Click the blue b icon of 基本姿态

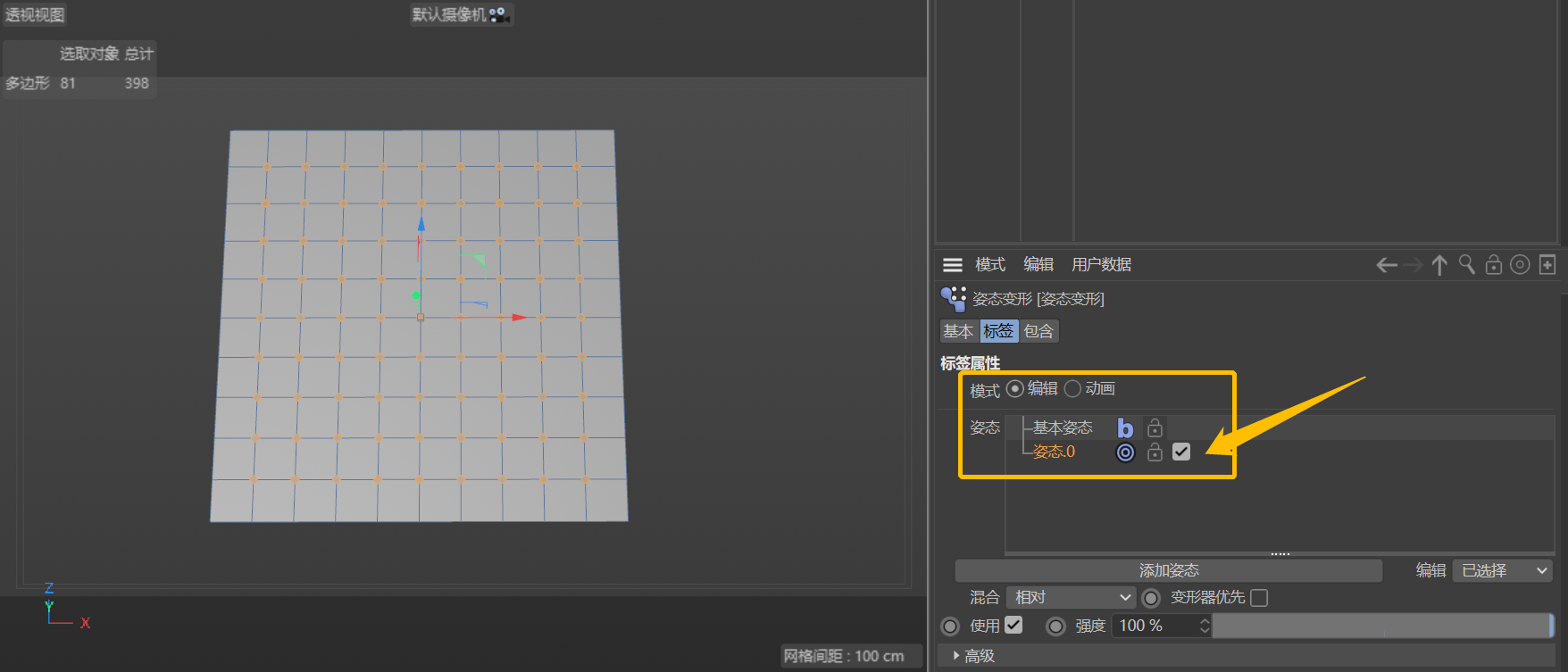coord(1125,428)
